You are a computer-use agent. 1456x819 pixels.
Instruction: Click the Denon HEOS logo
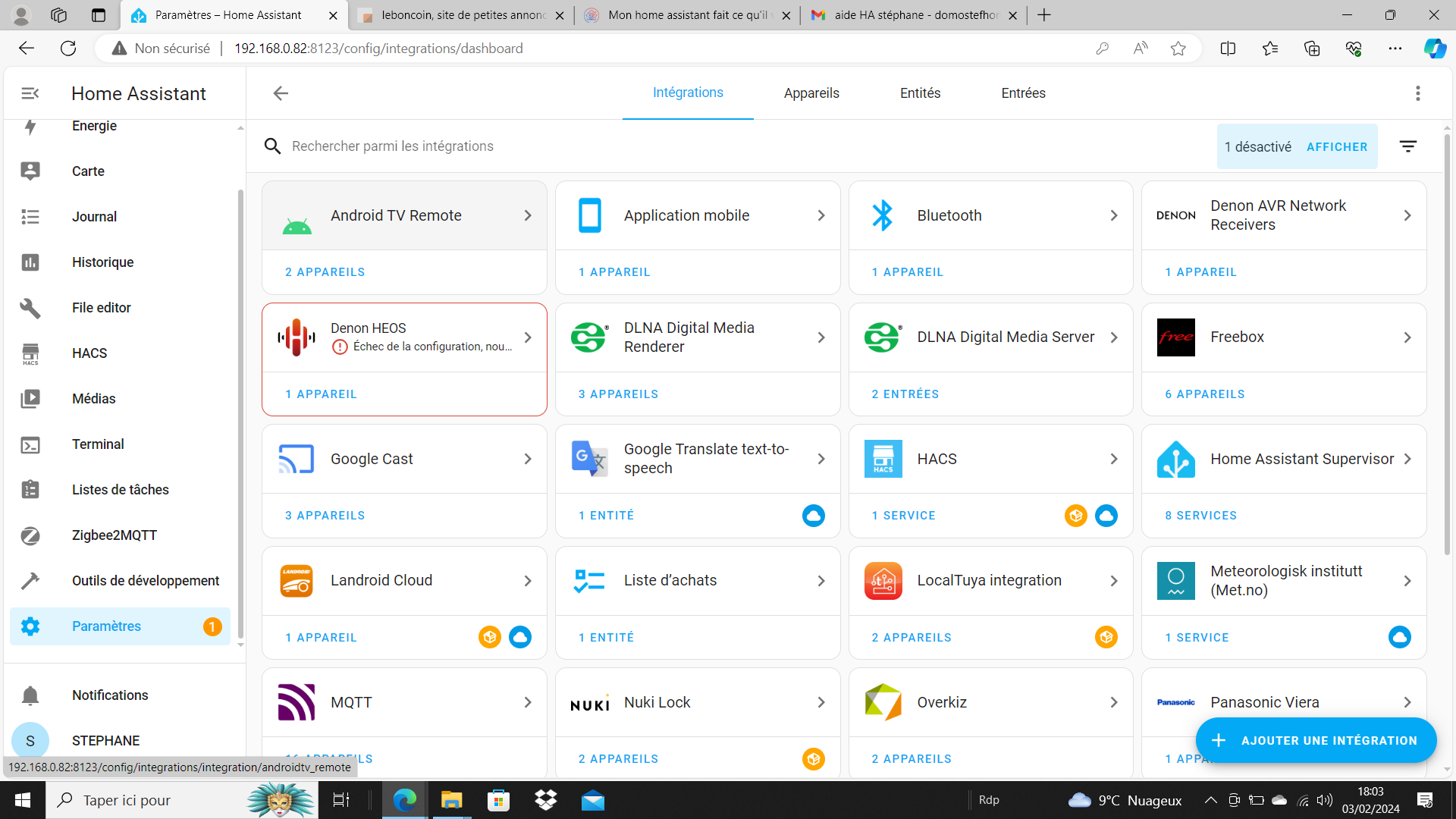[x=297, y=337]
